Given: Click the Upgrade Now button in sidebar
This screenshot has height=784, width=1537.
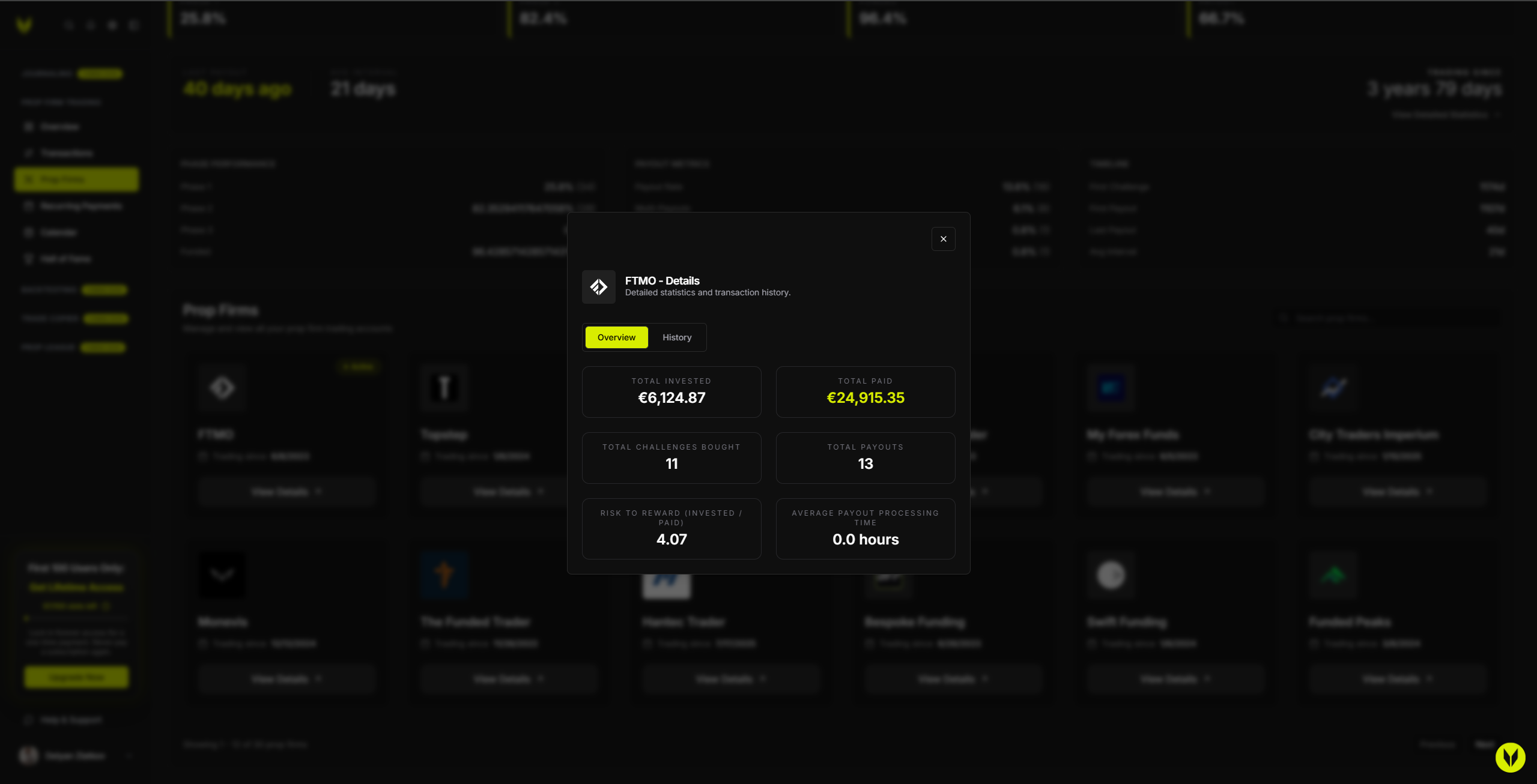Looking at the screenshot, I should [x=76, y=677].
